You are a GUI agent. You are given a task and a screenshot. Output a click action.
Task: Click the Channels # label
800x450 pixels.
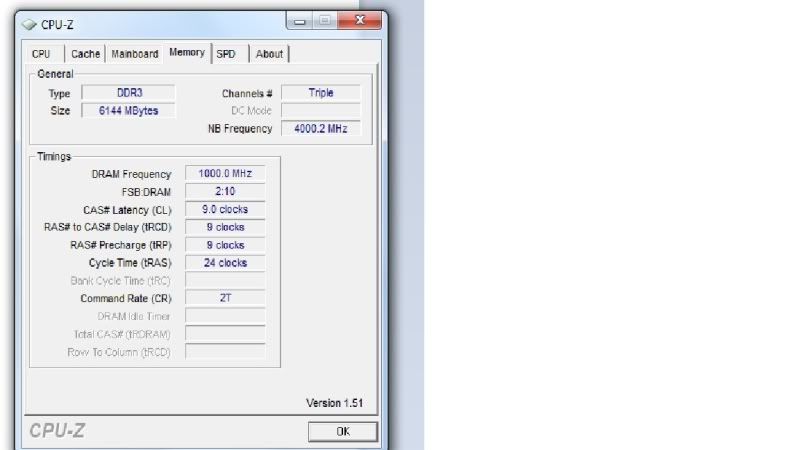pyautogui.click(x=247, y=93)
